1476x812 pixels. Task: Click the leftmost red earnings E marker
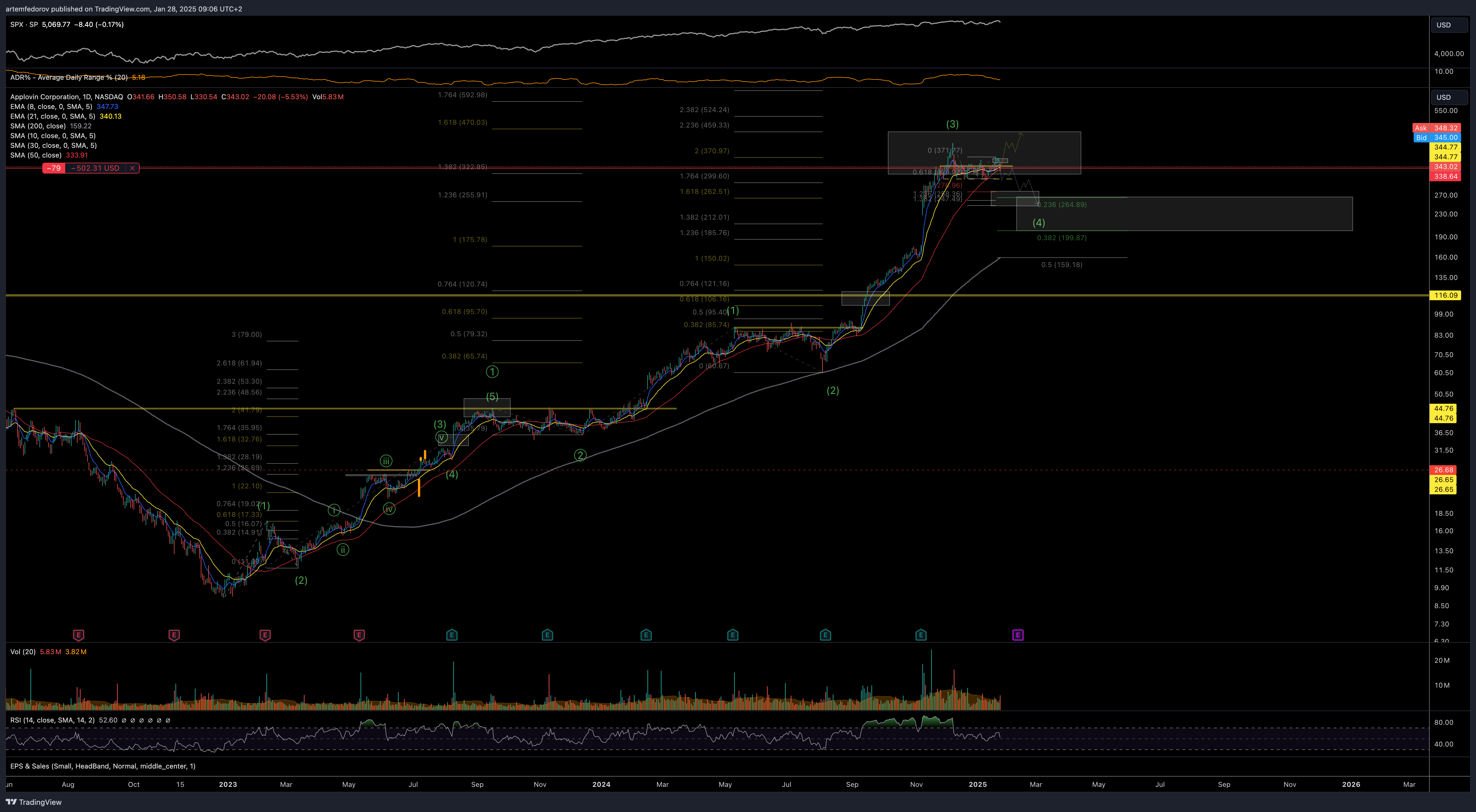(x=78, y=634)
